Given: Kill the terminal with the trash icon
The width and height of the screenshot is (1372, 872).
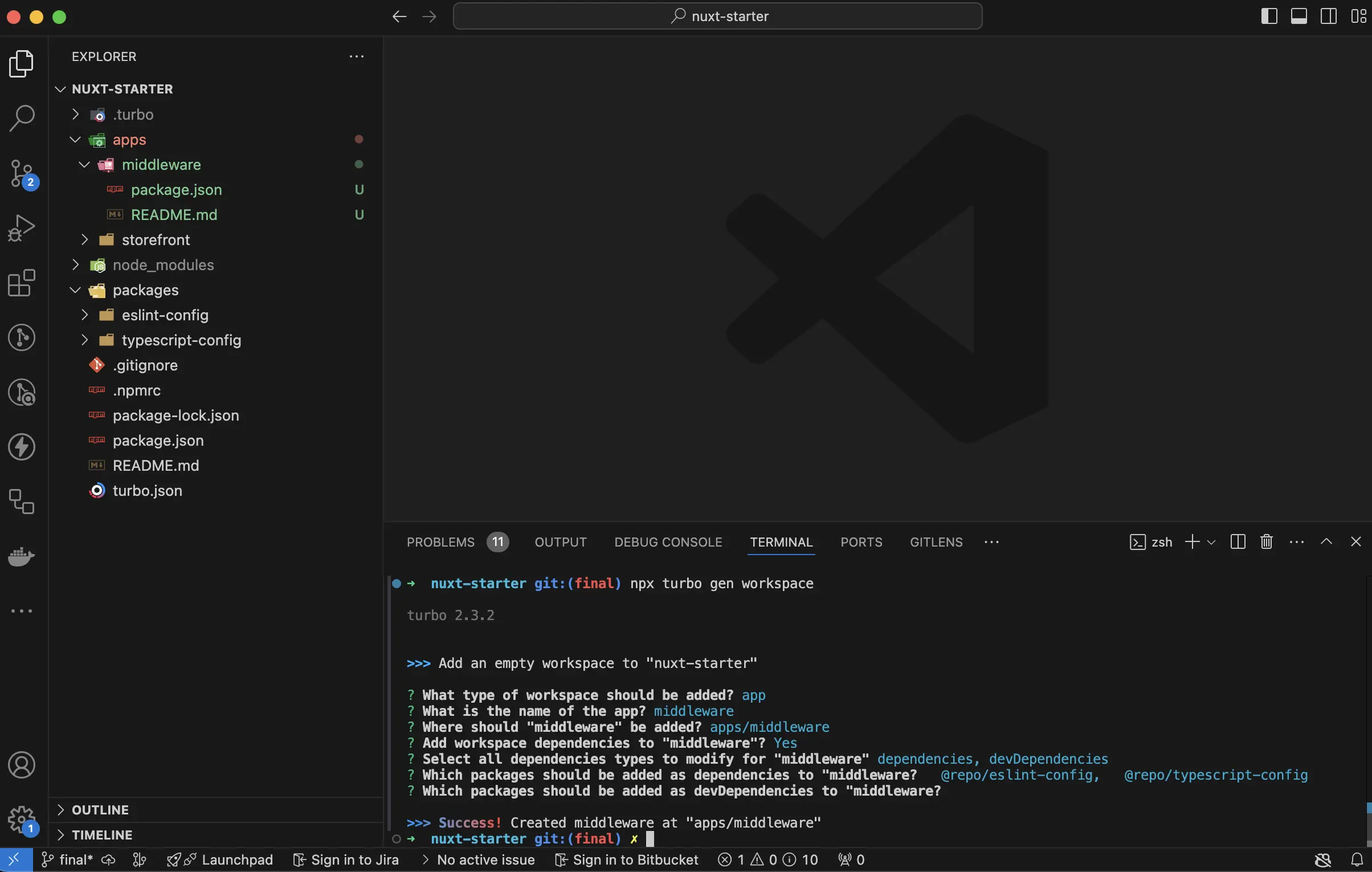Looking at the screenshot, I should click(1266, 541).
